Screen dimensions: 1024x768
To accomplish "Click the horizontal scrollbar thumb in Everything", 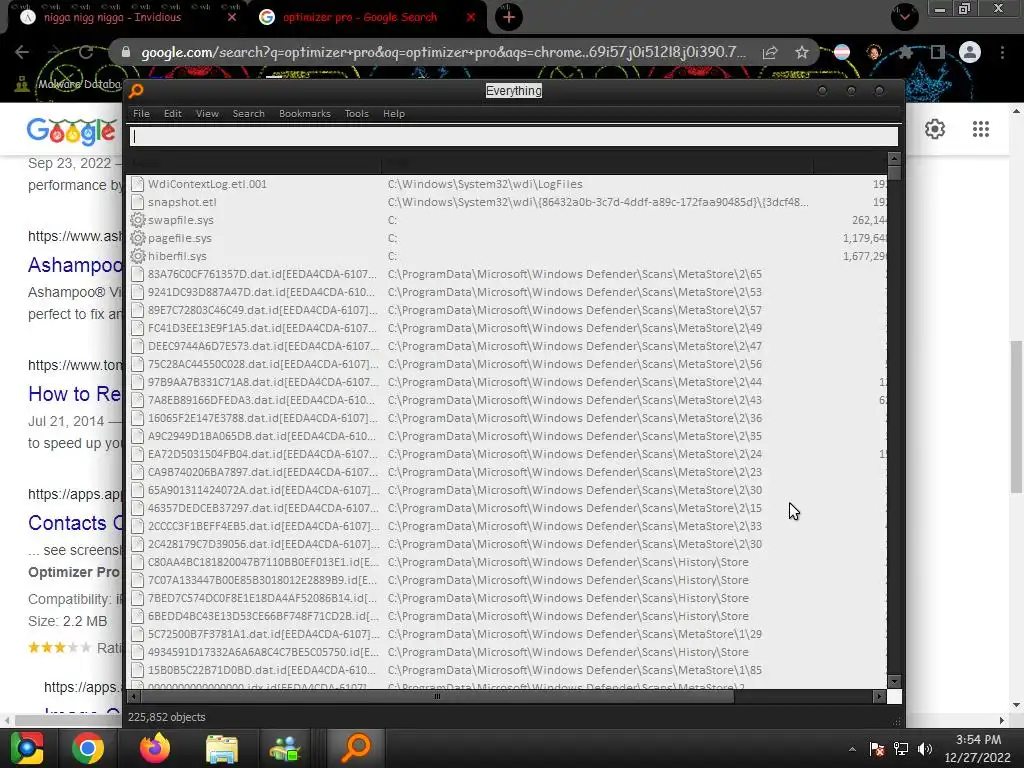I will [x=436, y=696].
